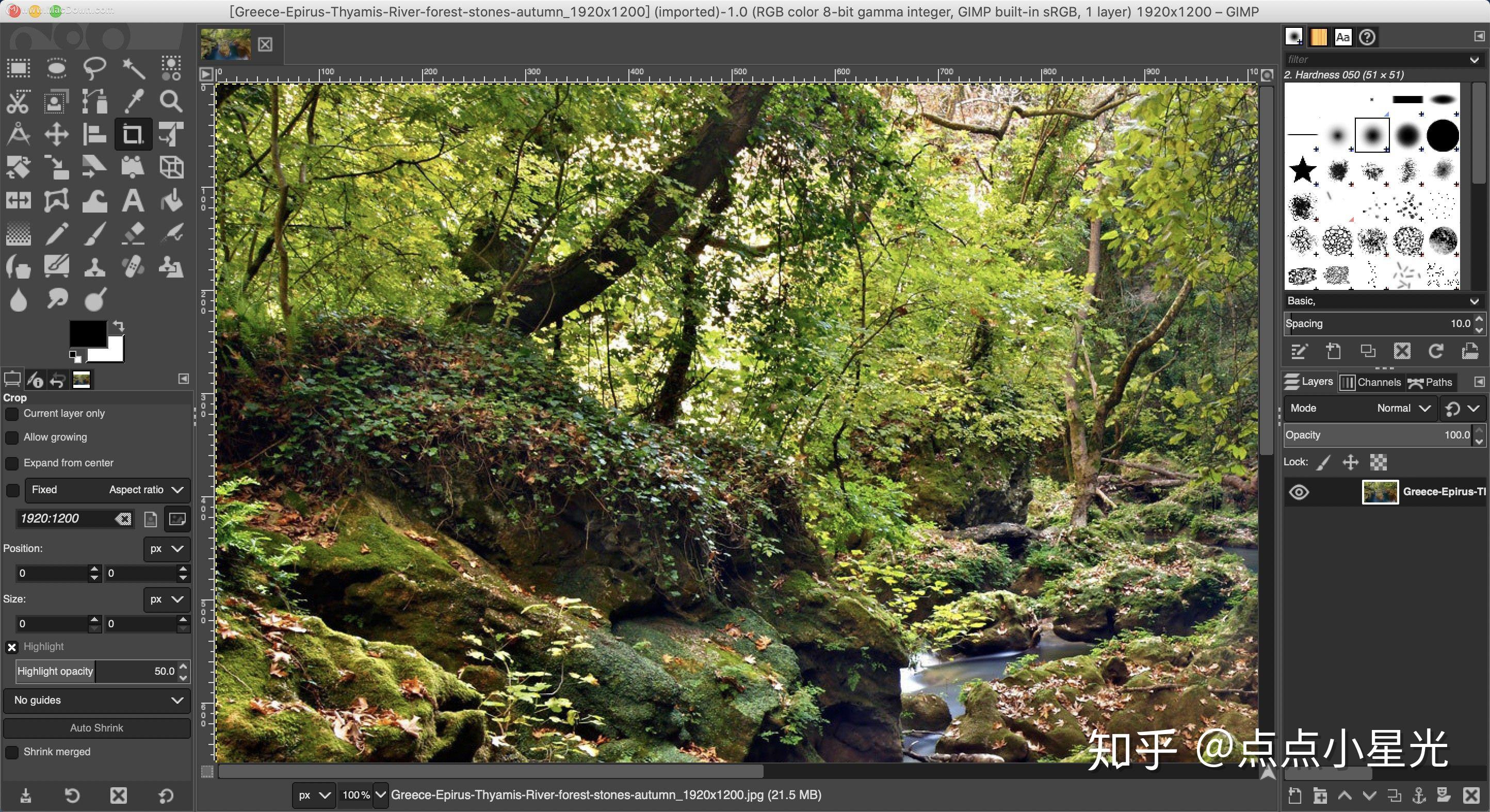Enable the Allow growing option
The image size is (1490, 812).
(x=12, y=438)
